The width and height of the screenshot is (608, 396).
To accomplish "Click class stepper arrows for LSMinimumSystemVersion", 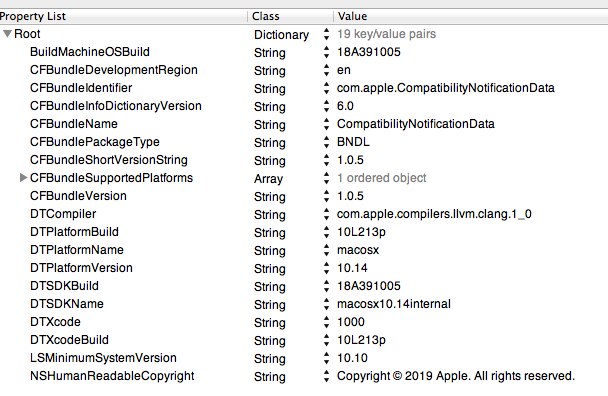I will pyautogui.click(x=326, y=358).
